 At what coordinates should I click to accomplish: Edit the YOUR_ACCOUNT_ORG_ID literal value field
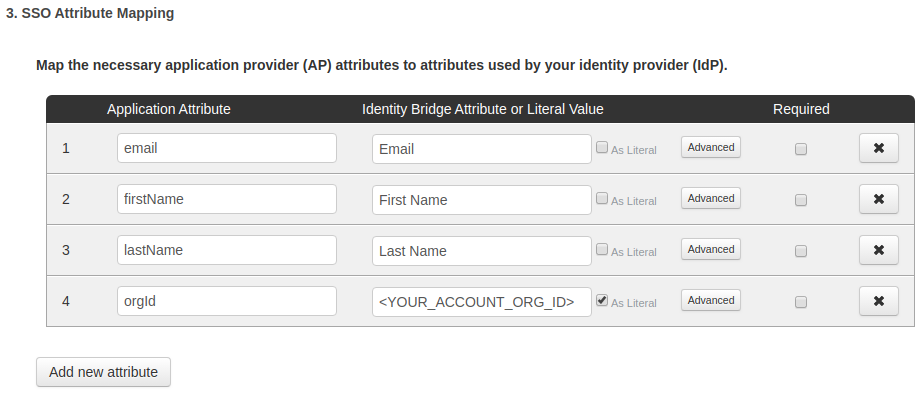click(x=482, y=302)
